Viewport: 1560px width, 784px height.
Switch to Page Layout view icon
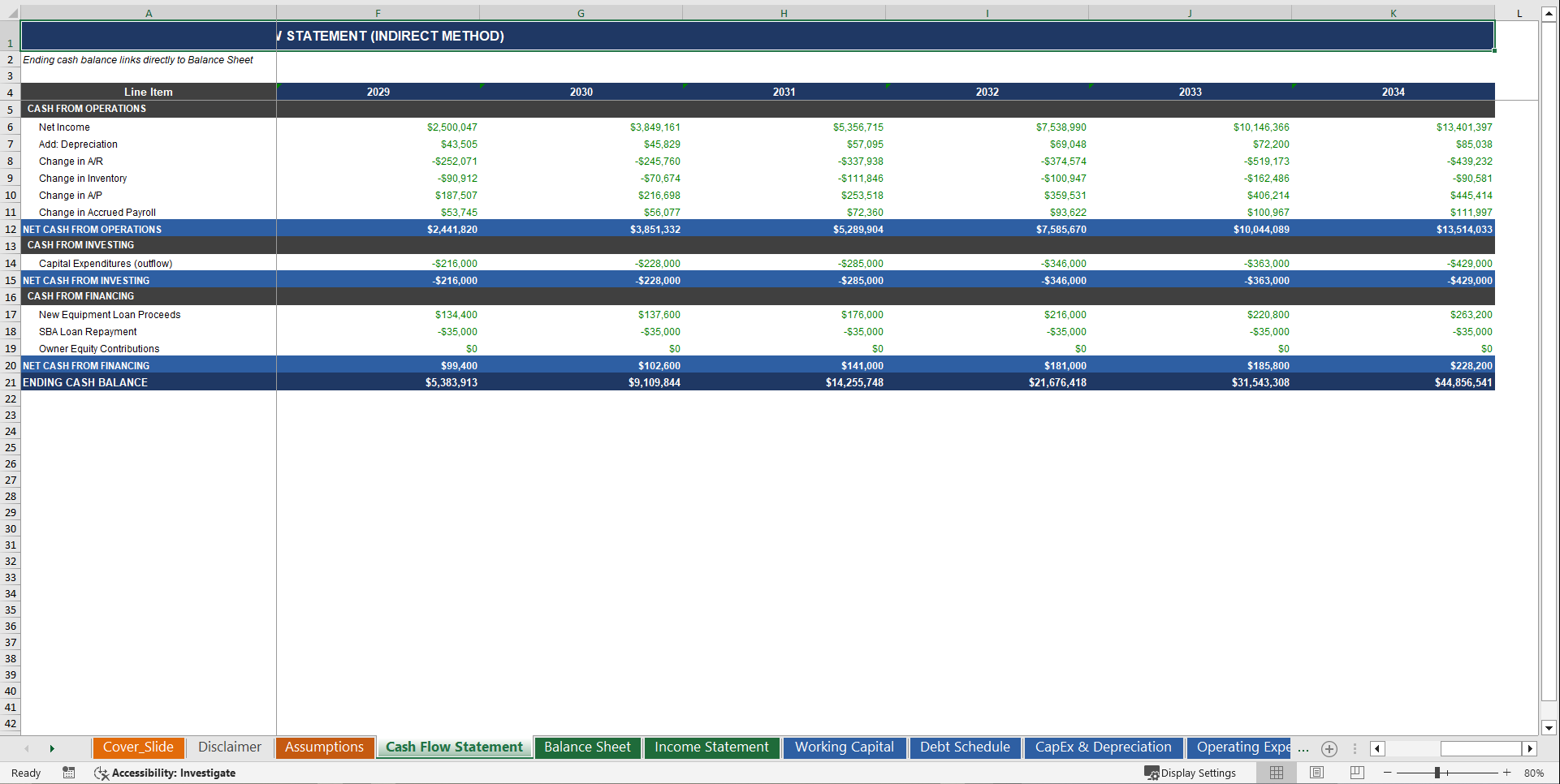(1316, 773)
